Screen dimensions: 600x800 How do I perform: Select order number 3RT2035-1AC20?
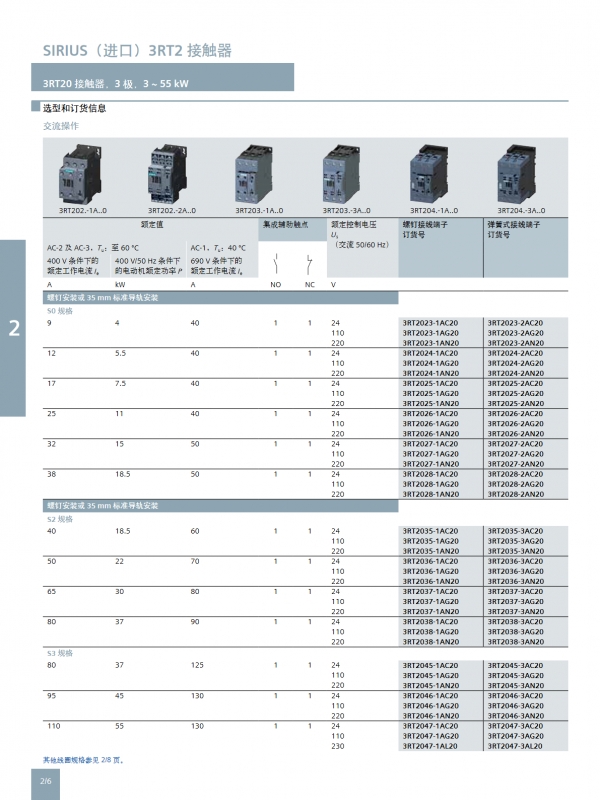430,531
